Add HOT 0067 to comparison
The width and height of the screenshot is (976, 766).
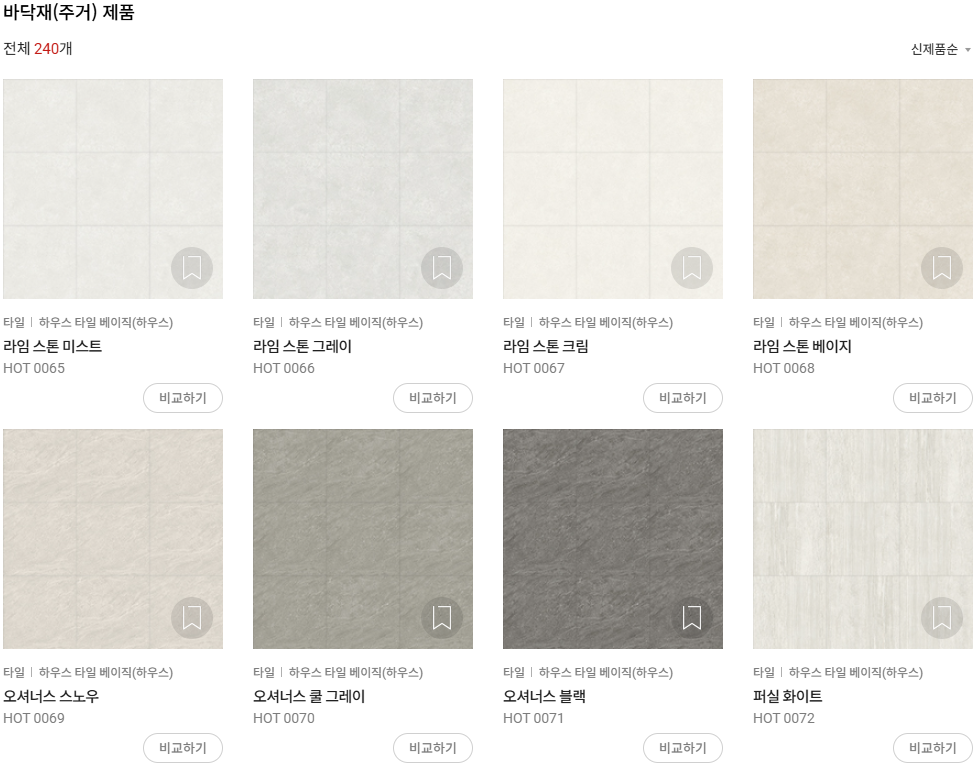point(683,398)
